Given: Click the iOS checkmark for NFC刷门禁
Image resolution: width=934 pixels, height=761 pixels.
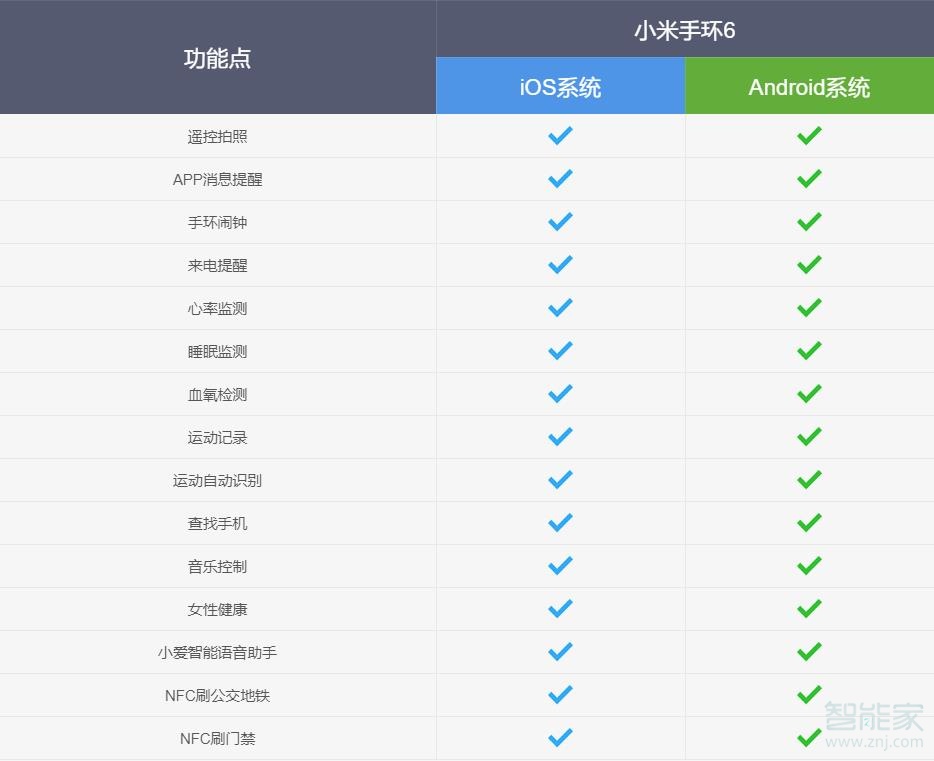Looking at the screenshot, I should point(560,738).
